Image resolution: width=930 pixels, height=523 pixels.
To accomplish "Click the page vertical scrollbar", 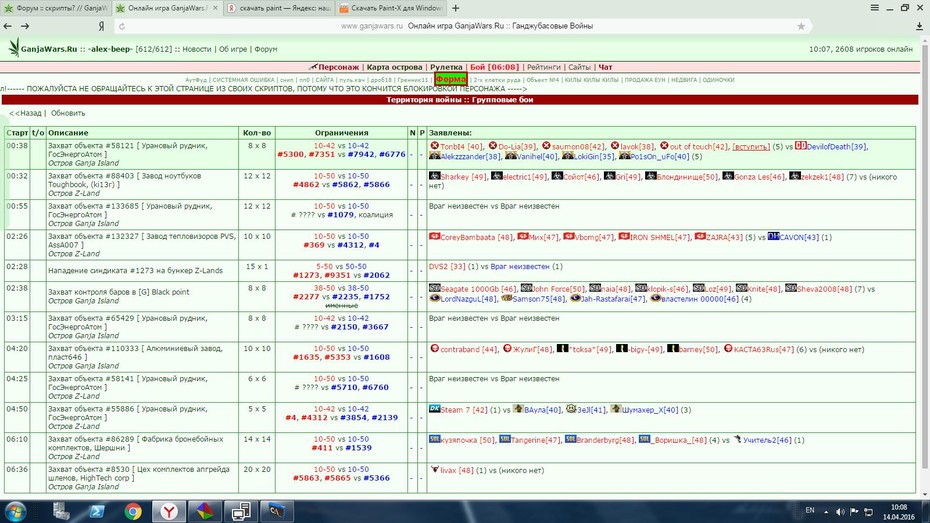I will (x=925, y=267).
